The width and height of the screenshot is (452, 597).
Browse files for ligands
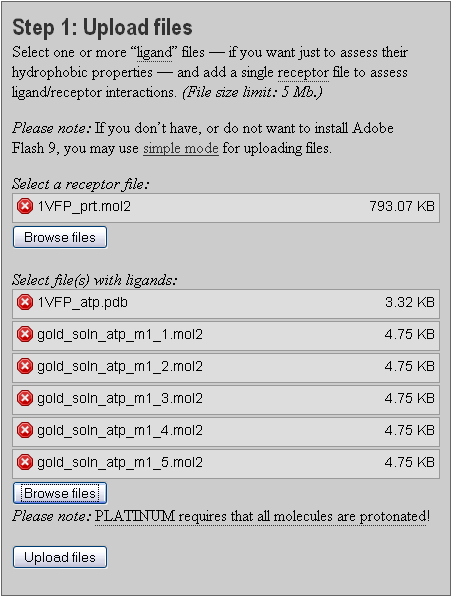pos(60,493)
